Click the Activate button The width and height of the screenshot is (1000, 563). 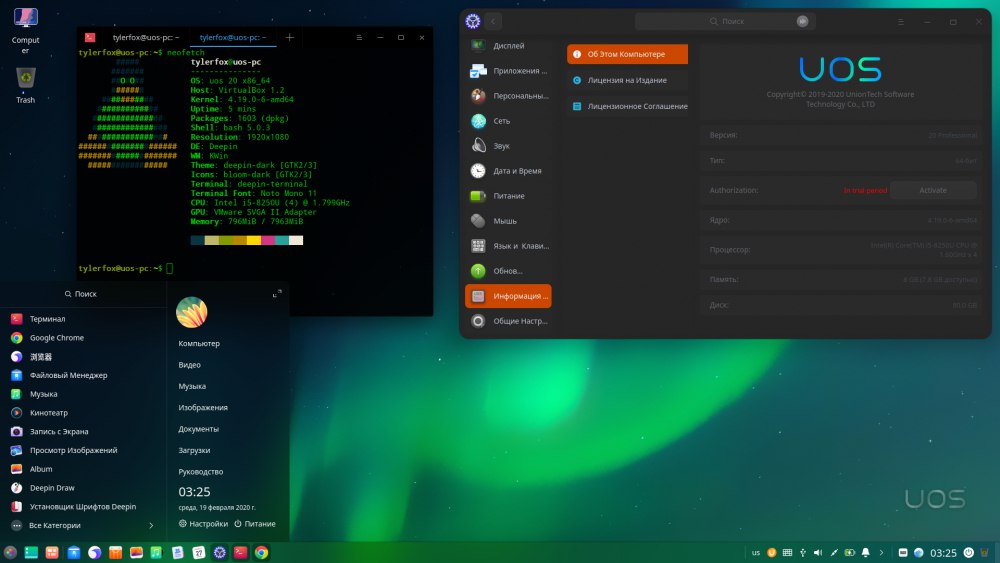click(932, 190)
